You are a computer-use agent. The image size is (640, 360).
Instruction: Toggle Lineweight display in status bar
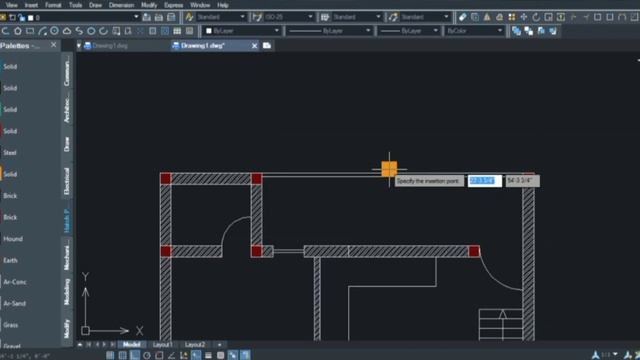click(208, 355)
